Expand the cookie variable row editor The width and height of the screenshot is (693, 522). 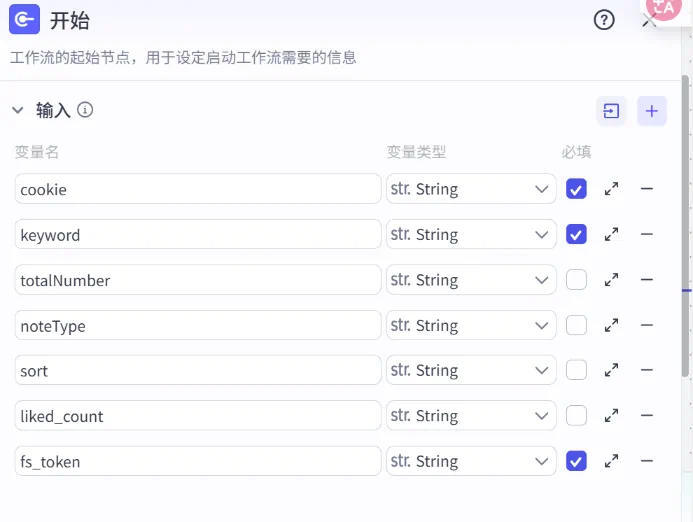point(611,189)
